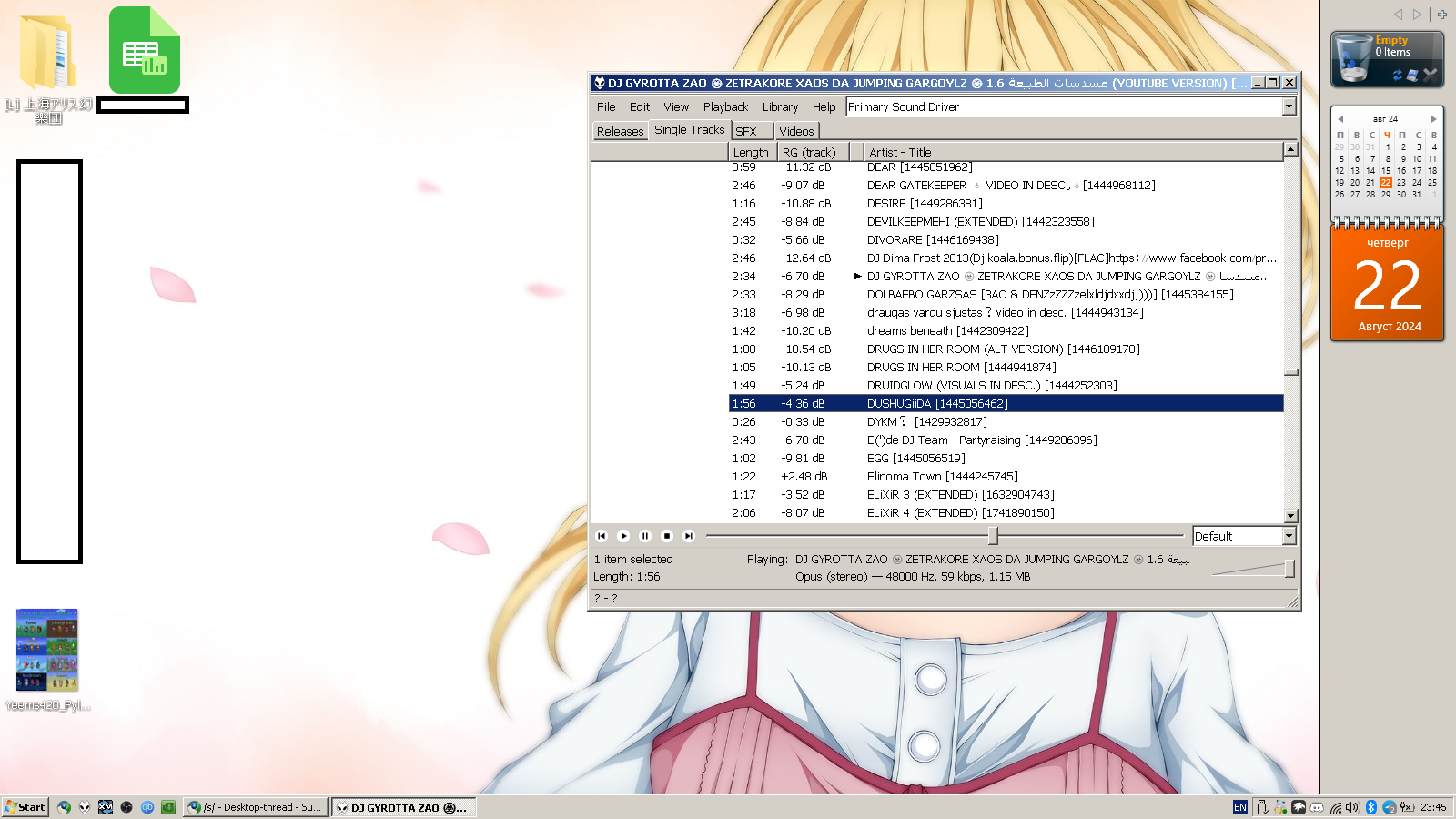Stop playback with the stop button
The image size is (1456, 819).
(667, 536)
